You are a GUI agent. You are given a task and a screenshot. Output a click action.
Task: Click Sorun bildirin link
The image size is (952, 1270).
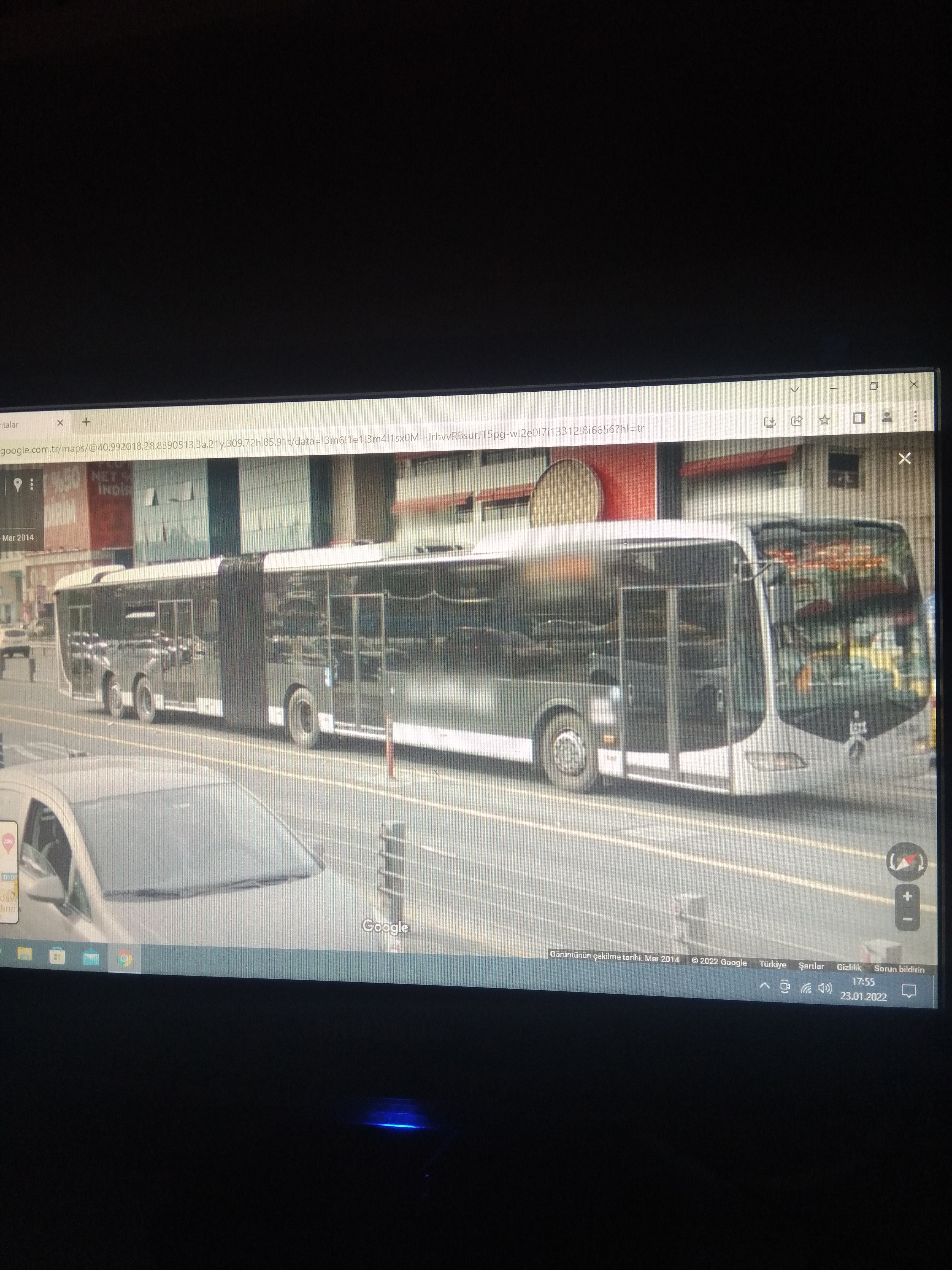899,969
